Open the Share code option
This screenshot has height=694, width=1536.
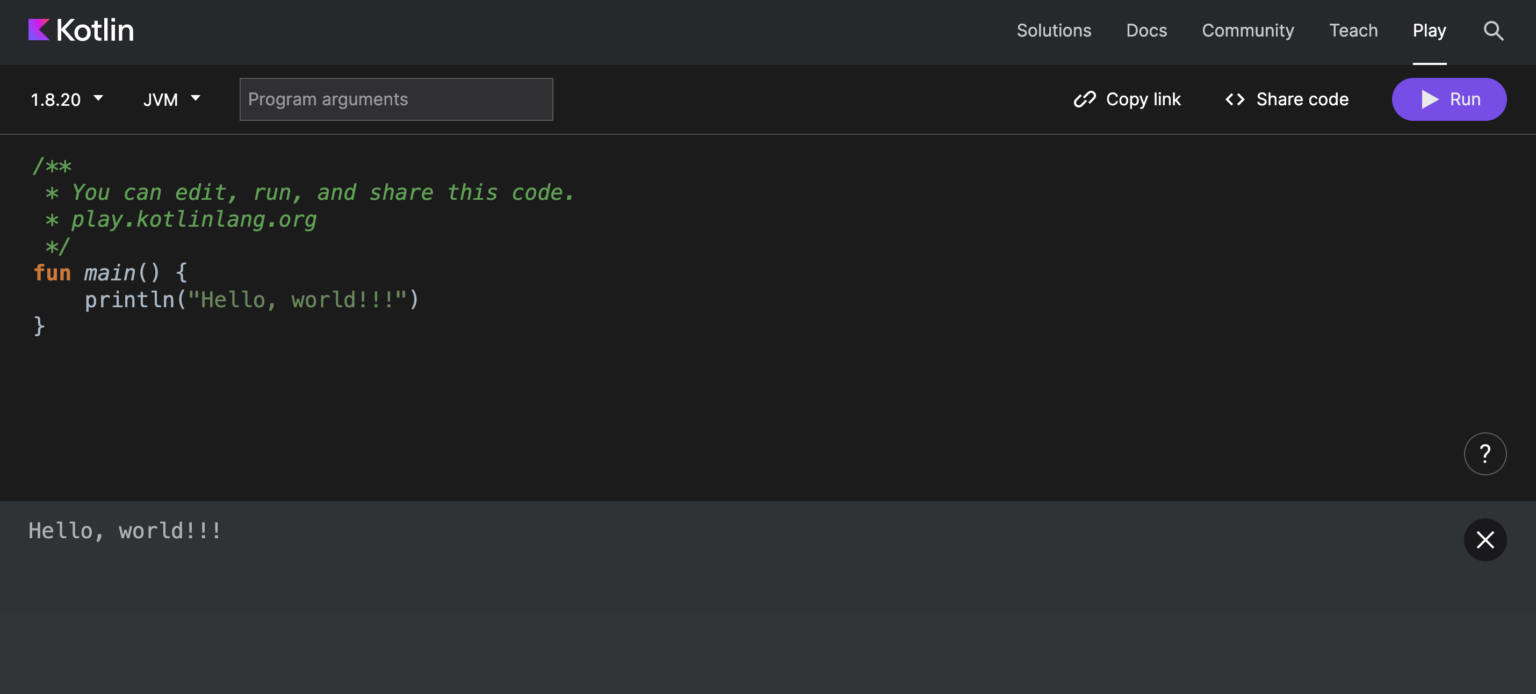point(1287,99)
